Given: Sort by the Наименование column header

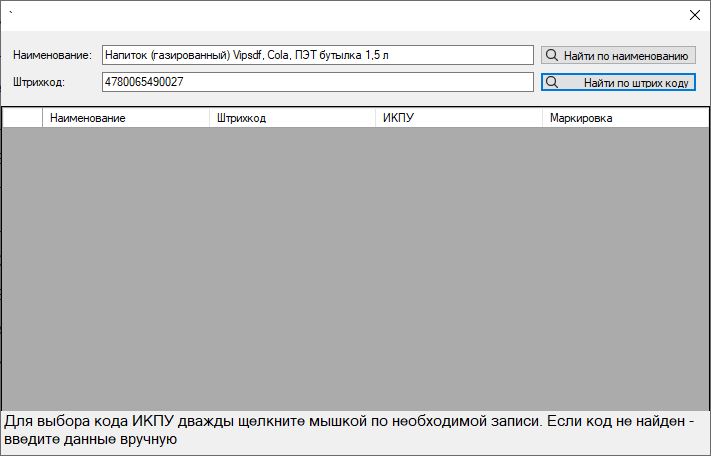Looking at the screenshot, I should [x=125, y=118].
